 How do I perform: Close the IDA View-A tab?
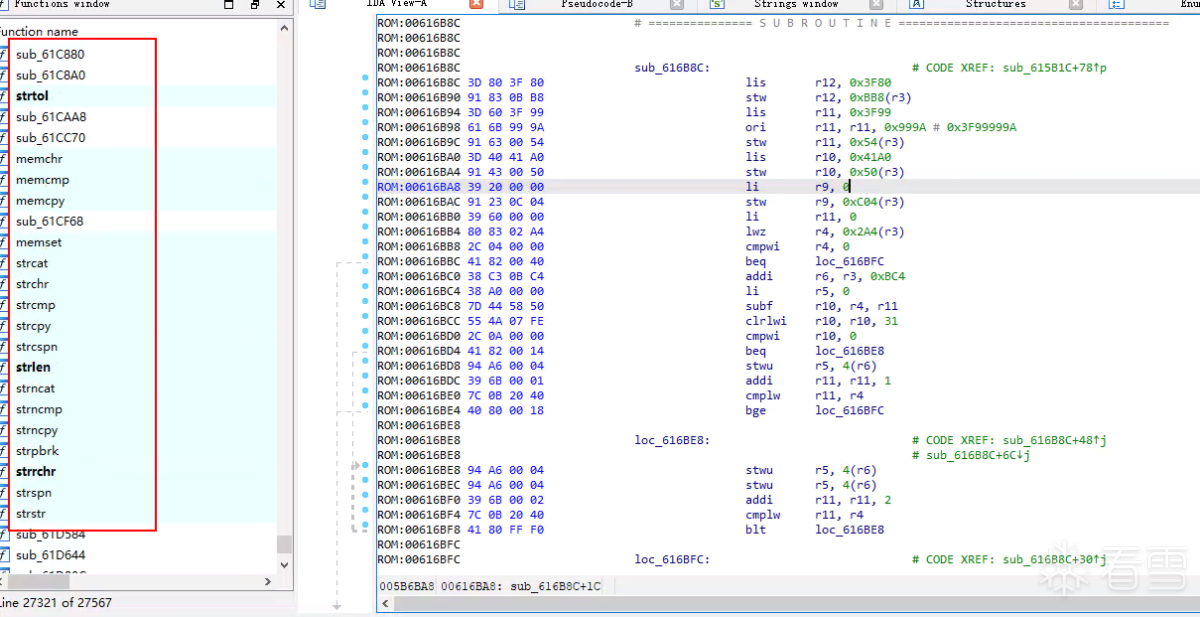[476, 4]
